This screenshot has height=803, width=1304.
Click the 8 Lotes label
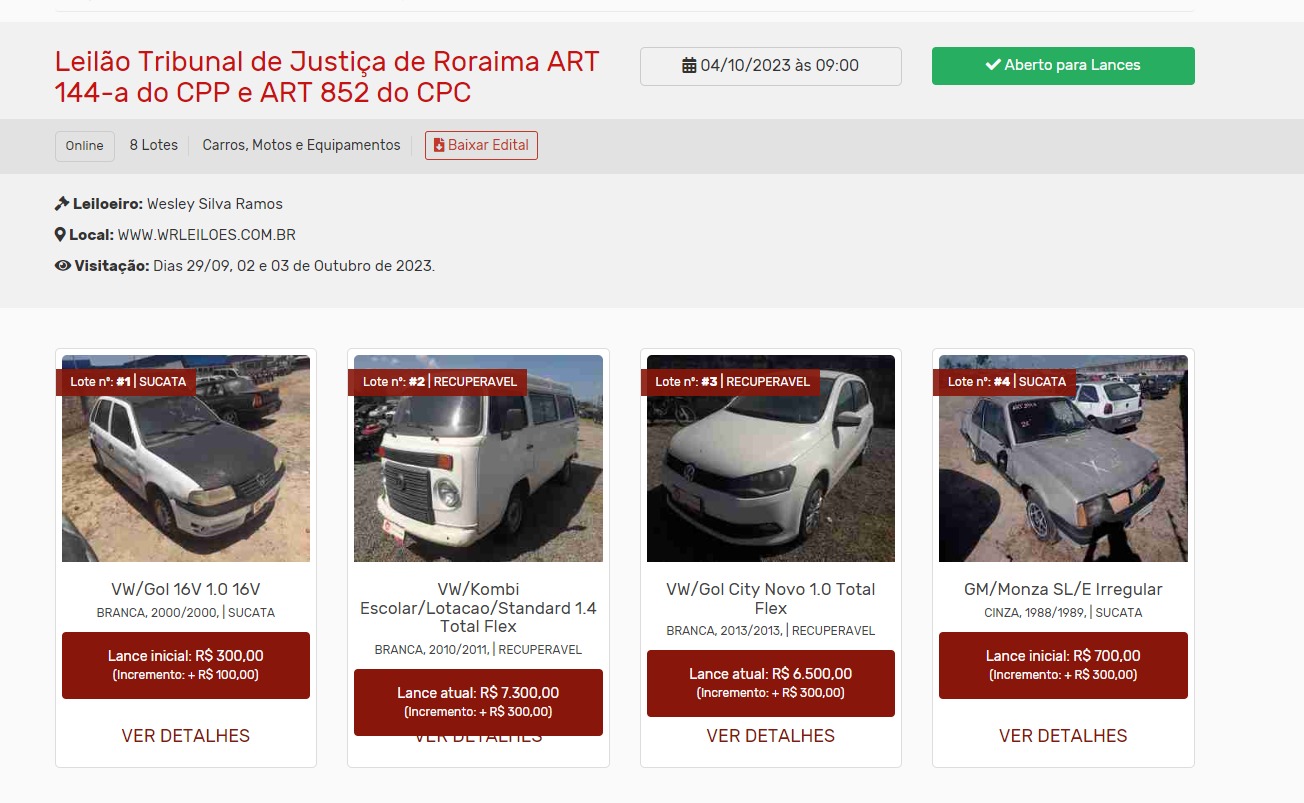point(154,146)
